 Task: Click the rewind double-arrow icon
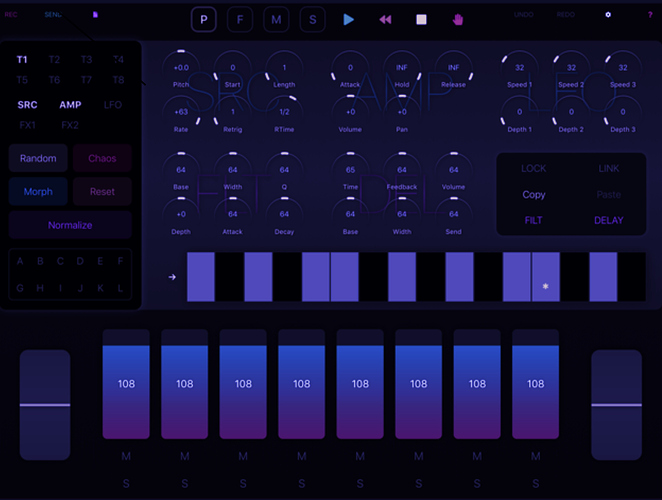pyautogui.click(x=385, y=19)
